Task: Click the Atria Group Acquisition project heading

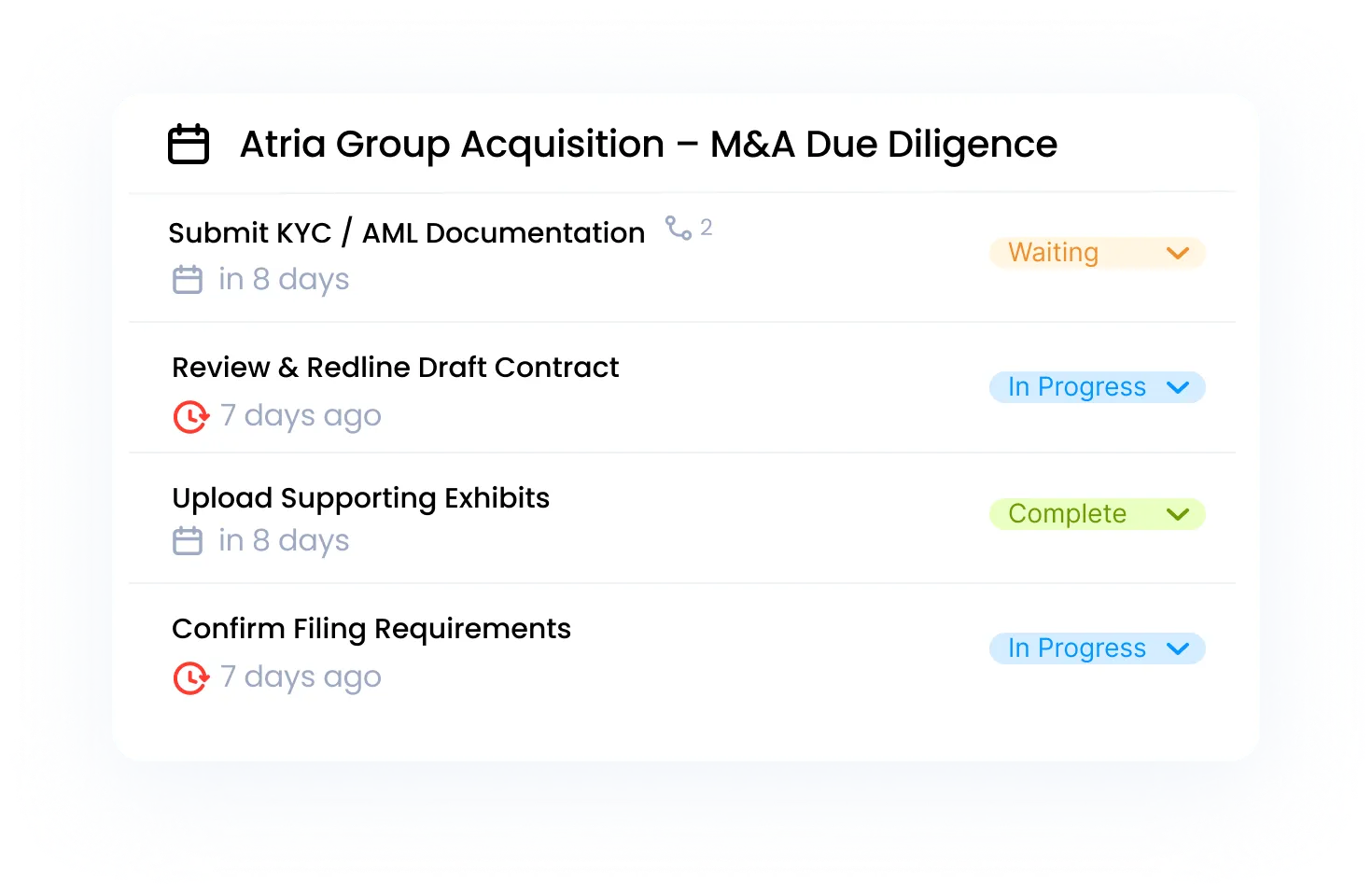Action: [x=648, y=144]
